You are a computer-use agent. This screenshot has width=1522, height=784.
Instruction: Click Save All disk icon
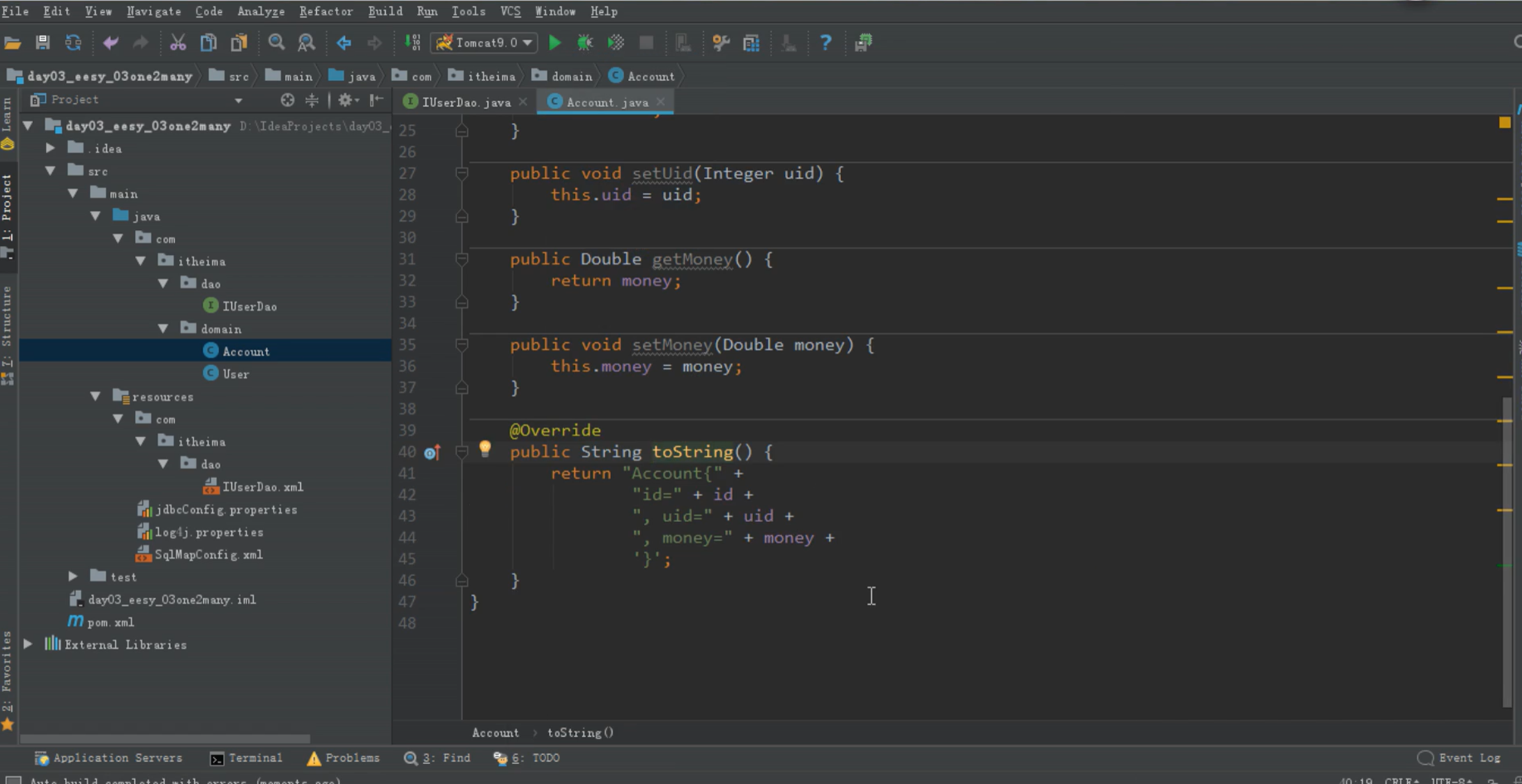[x=43, y=43]
